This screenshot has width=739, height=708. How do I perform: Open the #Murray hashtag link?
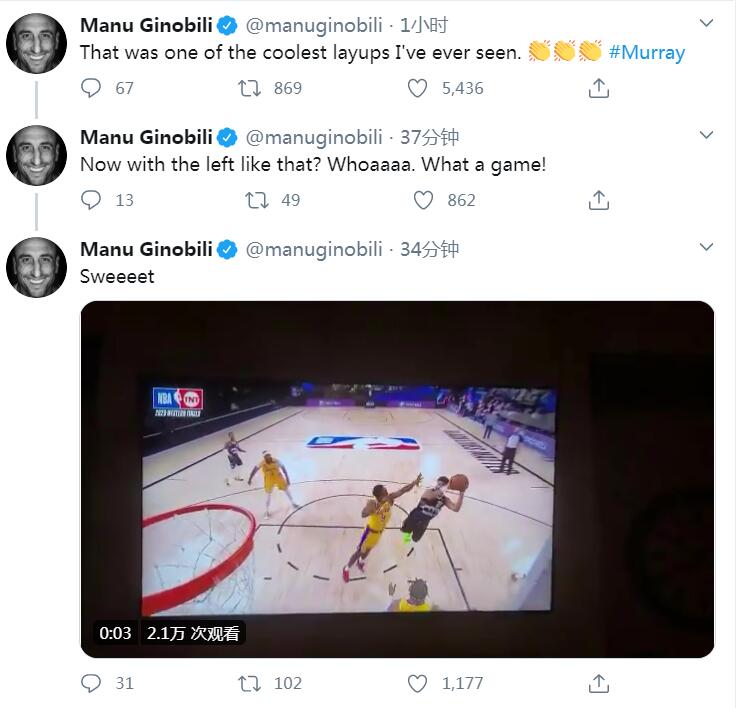(647, 52)
